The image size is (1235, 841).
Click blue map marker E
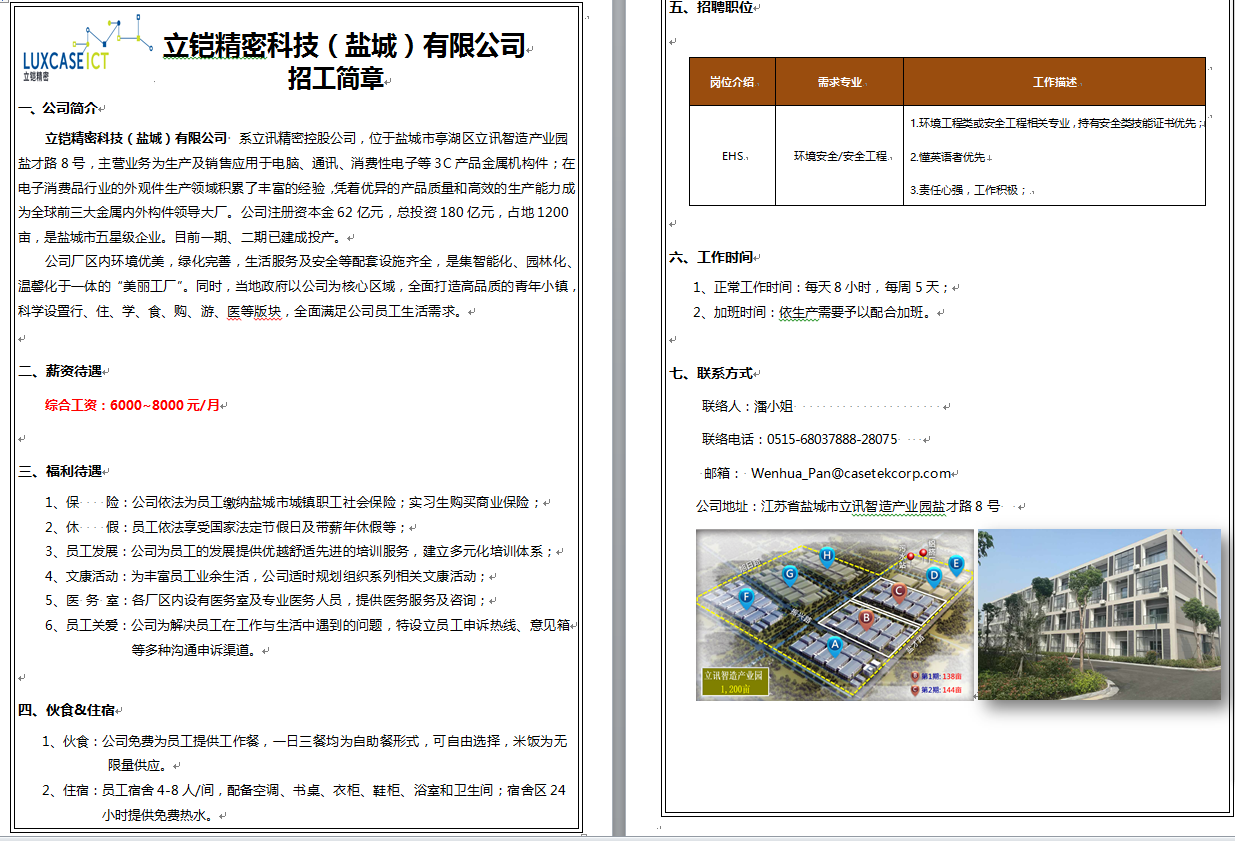[x=956, y=564]
